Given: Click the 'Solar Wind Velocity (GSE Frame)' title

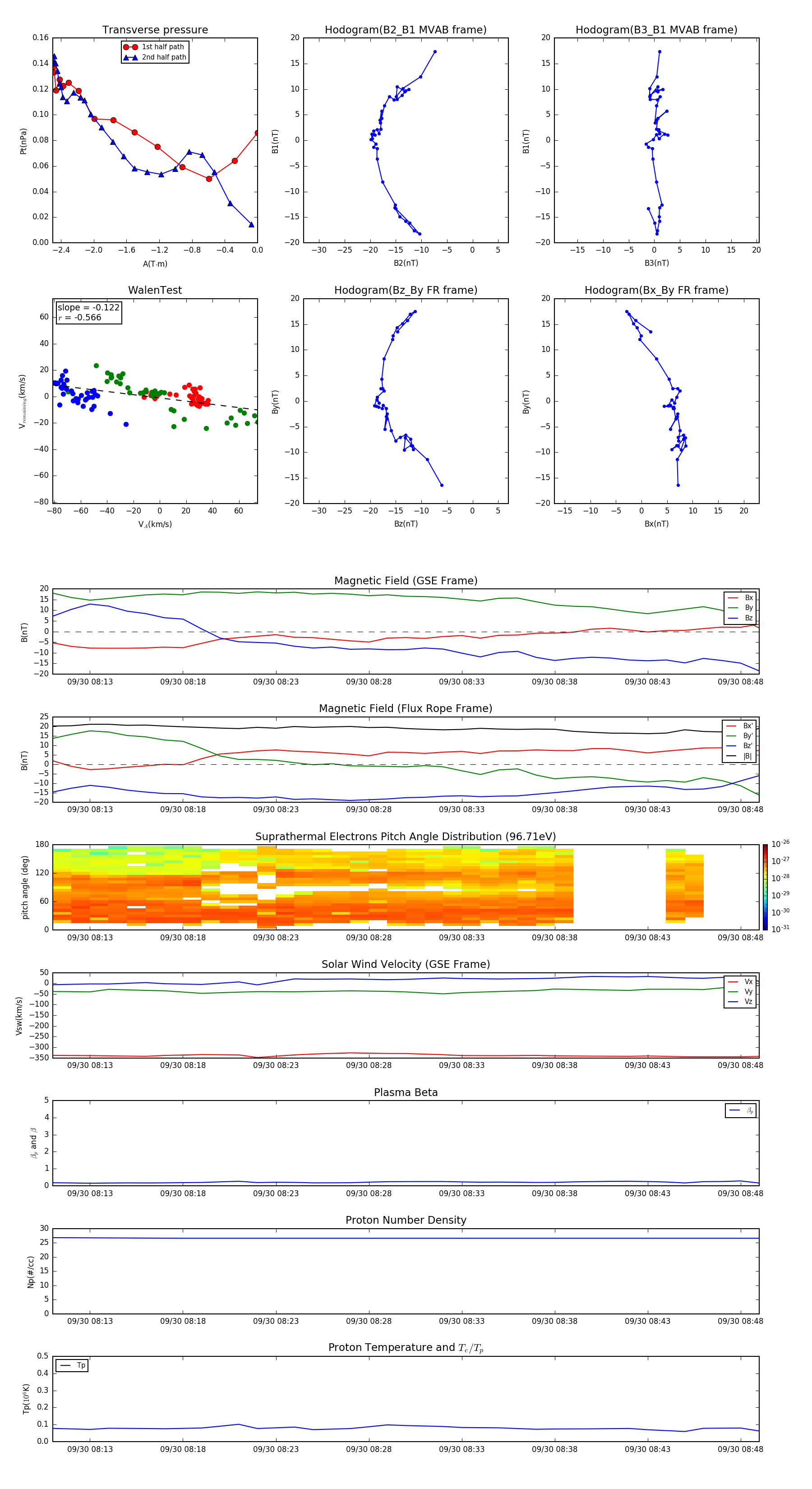Looking at the screenshot, I should pyautogui.click(x=406, y=965).
